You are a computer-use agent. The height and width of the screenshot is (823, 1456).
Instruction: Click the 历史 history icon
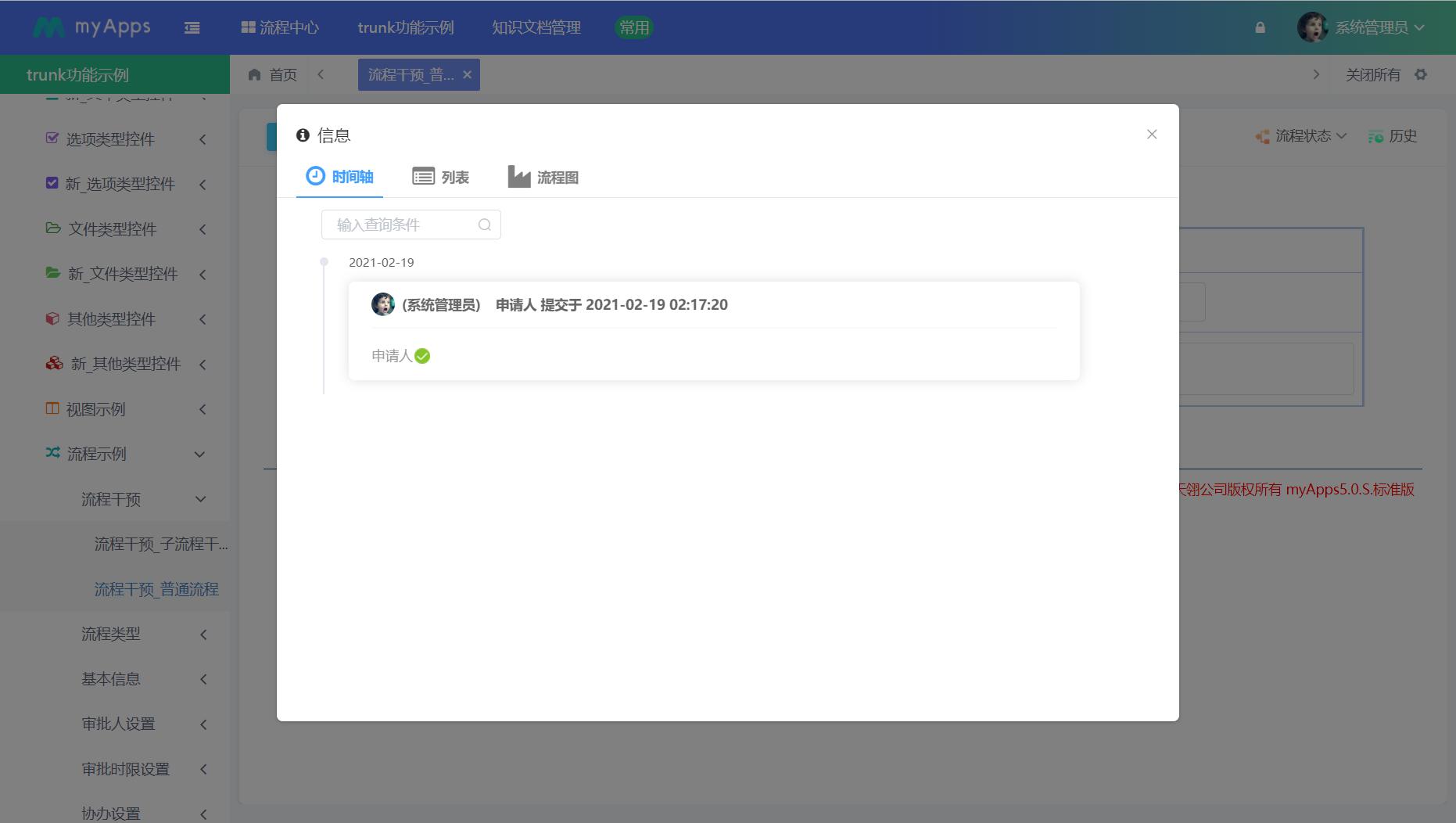click(x=1375, y=136)
